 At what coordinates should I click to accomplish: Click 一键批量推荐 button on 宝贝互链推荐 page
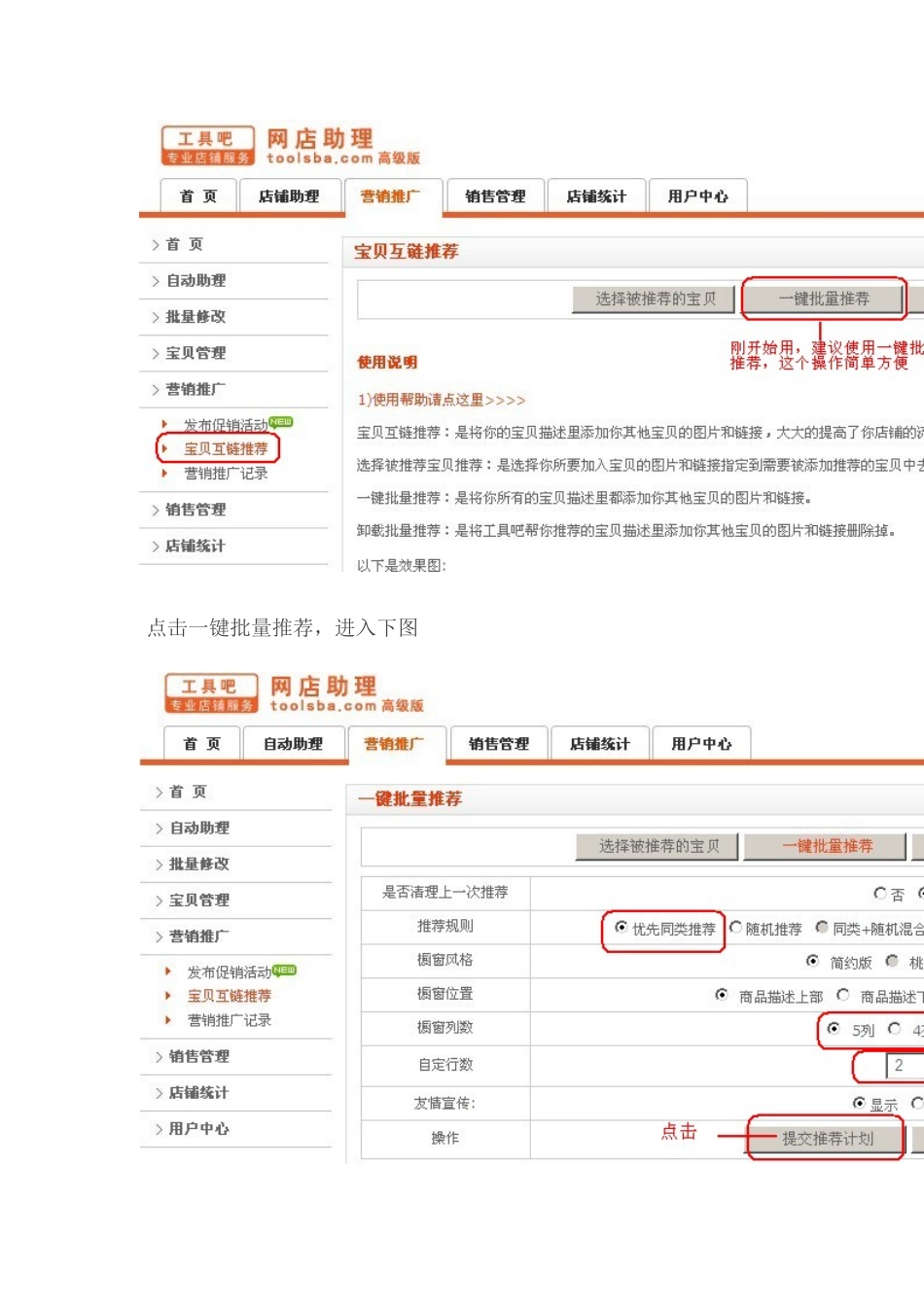click(x=824, y=300)
